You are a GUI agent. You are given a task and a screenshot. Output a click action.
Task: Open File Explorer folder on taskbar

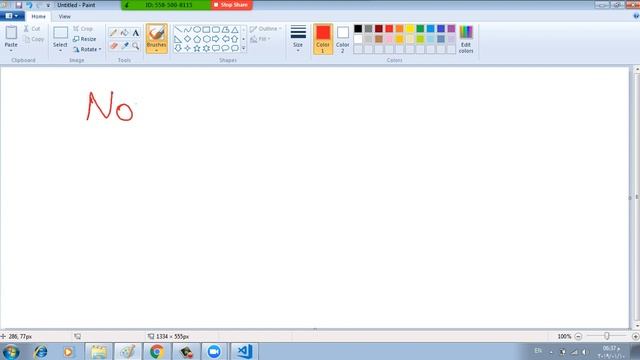coord(98,351)
